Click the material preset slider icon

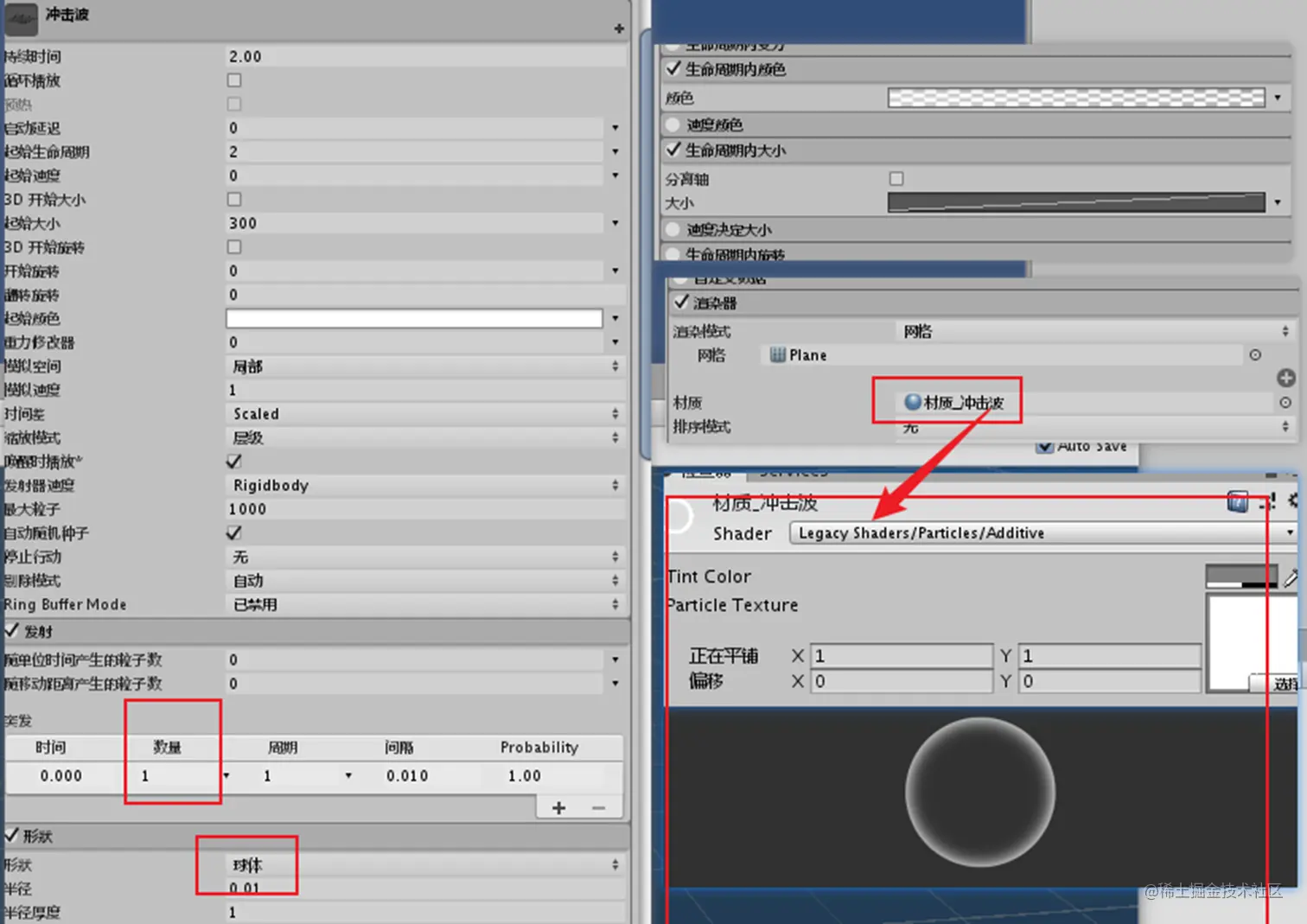click(1267, 501)
